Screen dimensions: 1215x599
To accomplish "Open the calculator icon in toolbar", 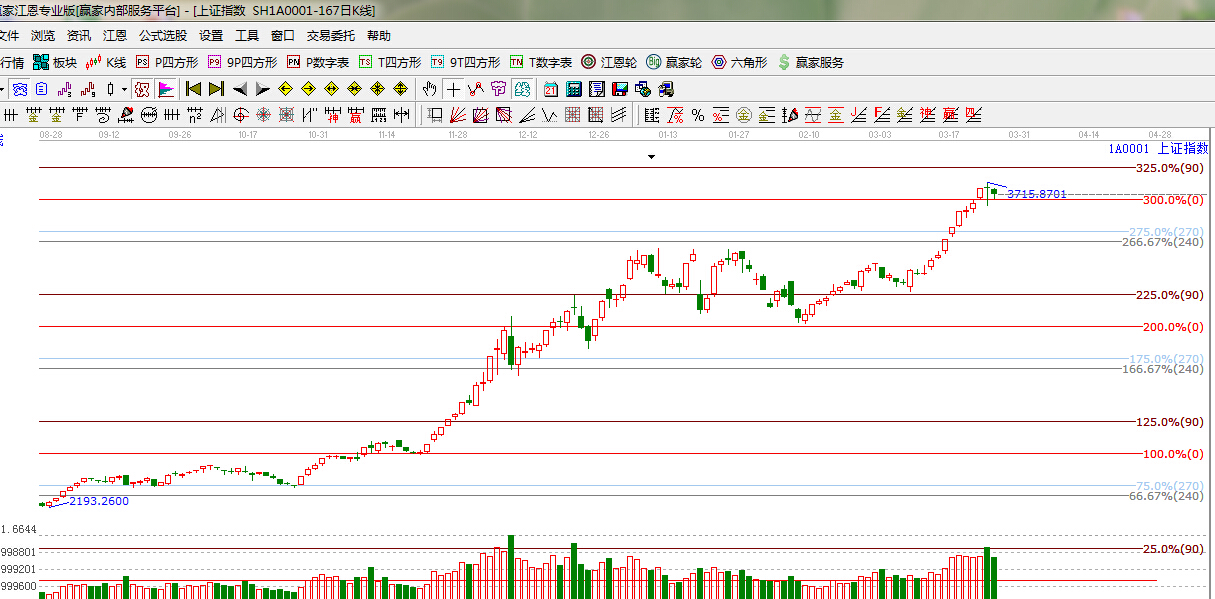I will pos(571,89).
